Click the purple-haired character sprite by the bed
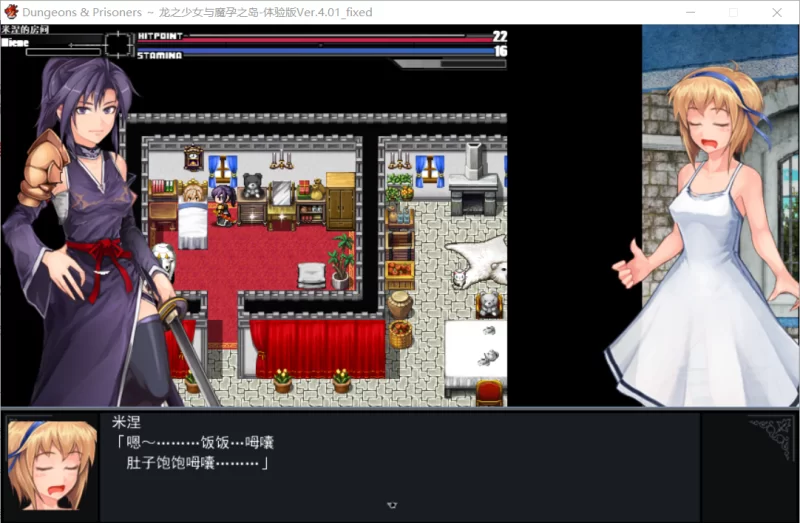 coord(223,205)
